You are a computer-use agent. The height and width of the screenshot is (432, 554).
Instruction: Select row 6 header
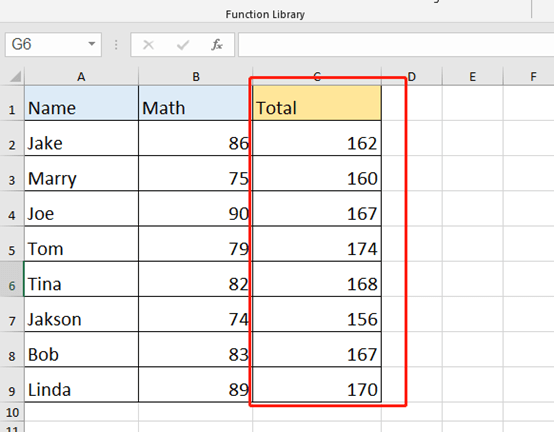click(12, 279)
